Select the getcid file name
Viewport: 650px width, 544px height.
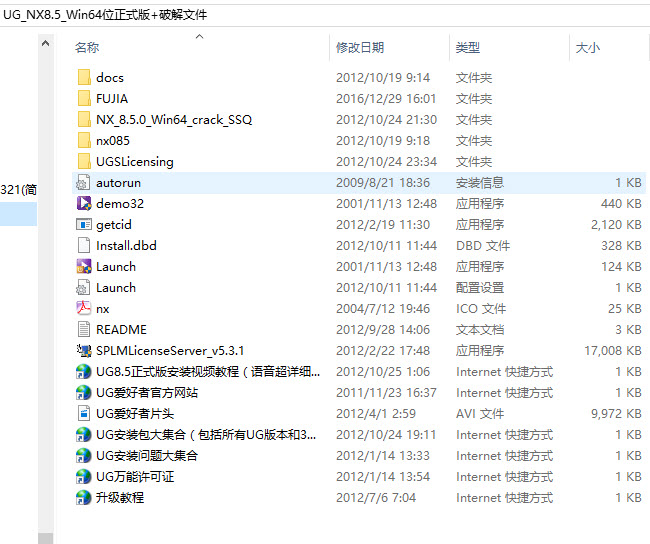click(x=114, y=225)
